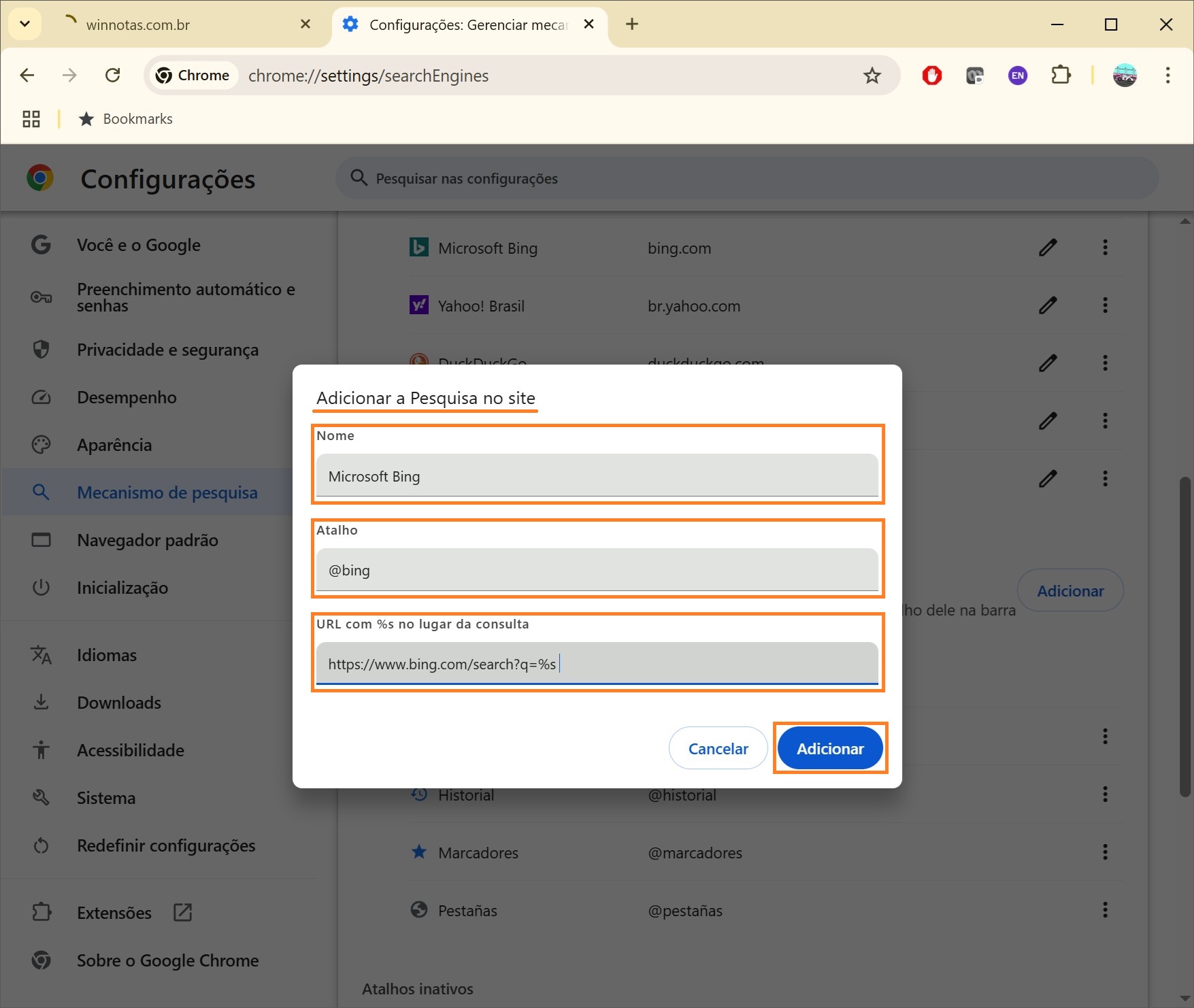Click the settings page vertical scrollbar
The image size is (1194, 1008).
(x=1185, y=636)
